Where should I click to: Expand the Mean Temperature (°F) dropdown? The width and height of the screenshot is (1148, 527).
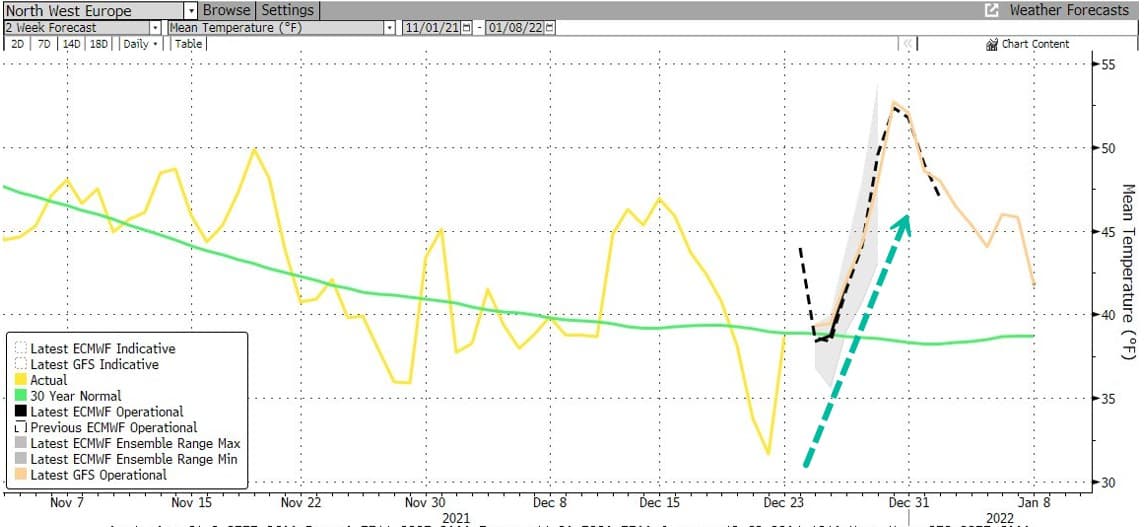(390, 28)
